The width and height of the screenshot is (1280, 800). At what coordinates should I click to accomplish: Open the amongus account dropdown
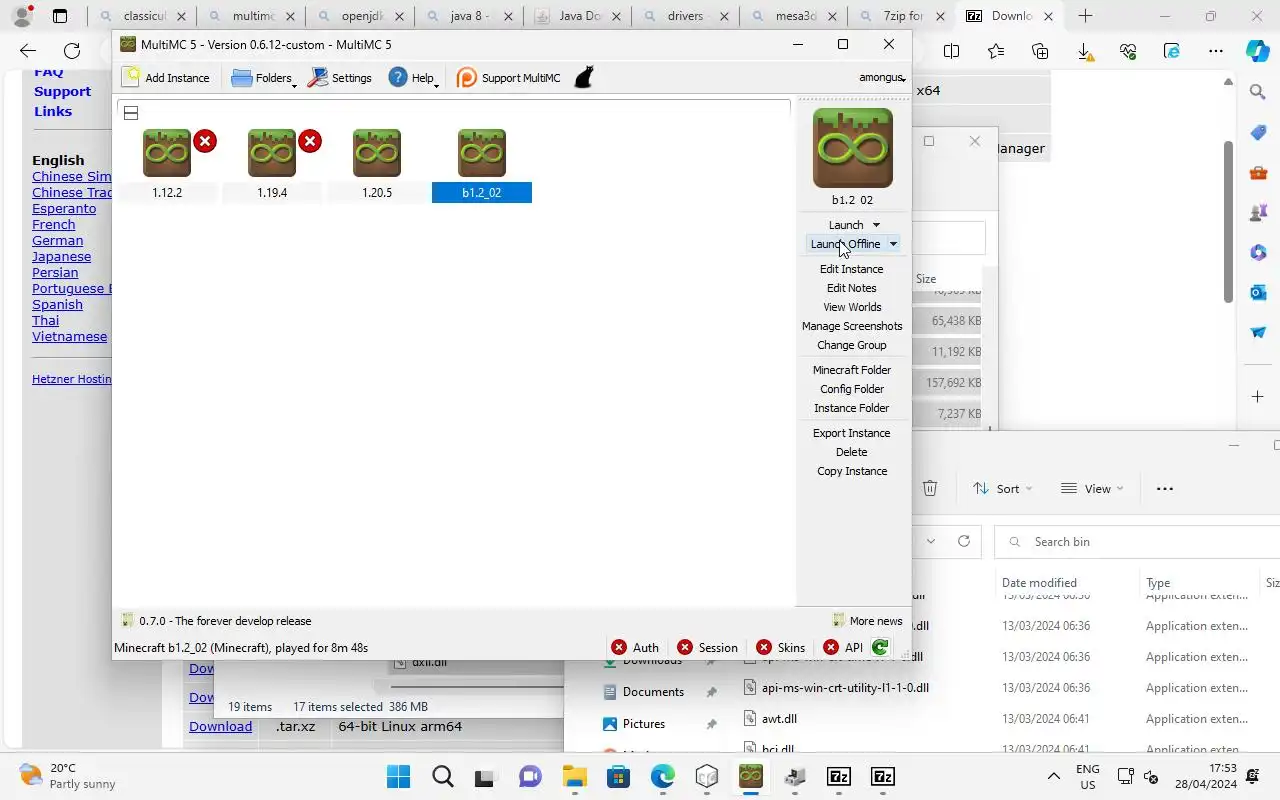(882, 78)
